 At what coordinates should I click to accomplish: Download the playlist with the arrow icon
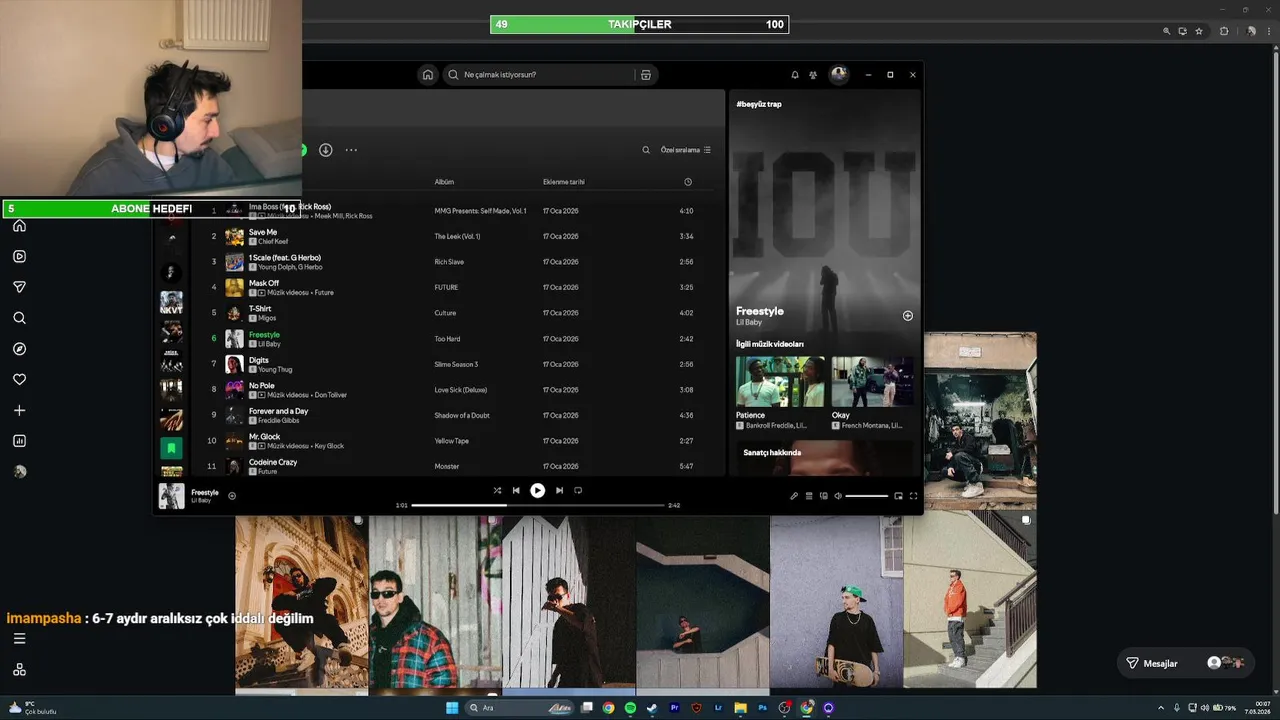coord(325,150)
